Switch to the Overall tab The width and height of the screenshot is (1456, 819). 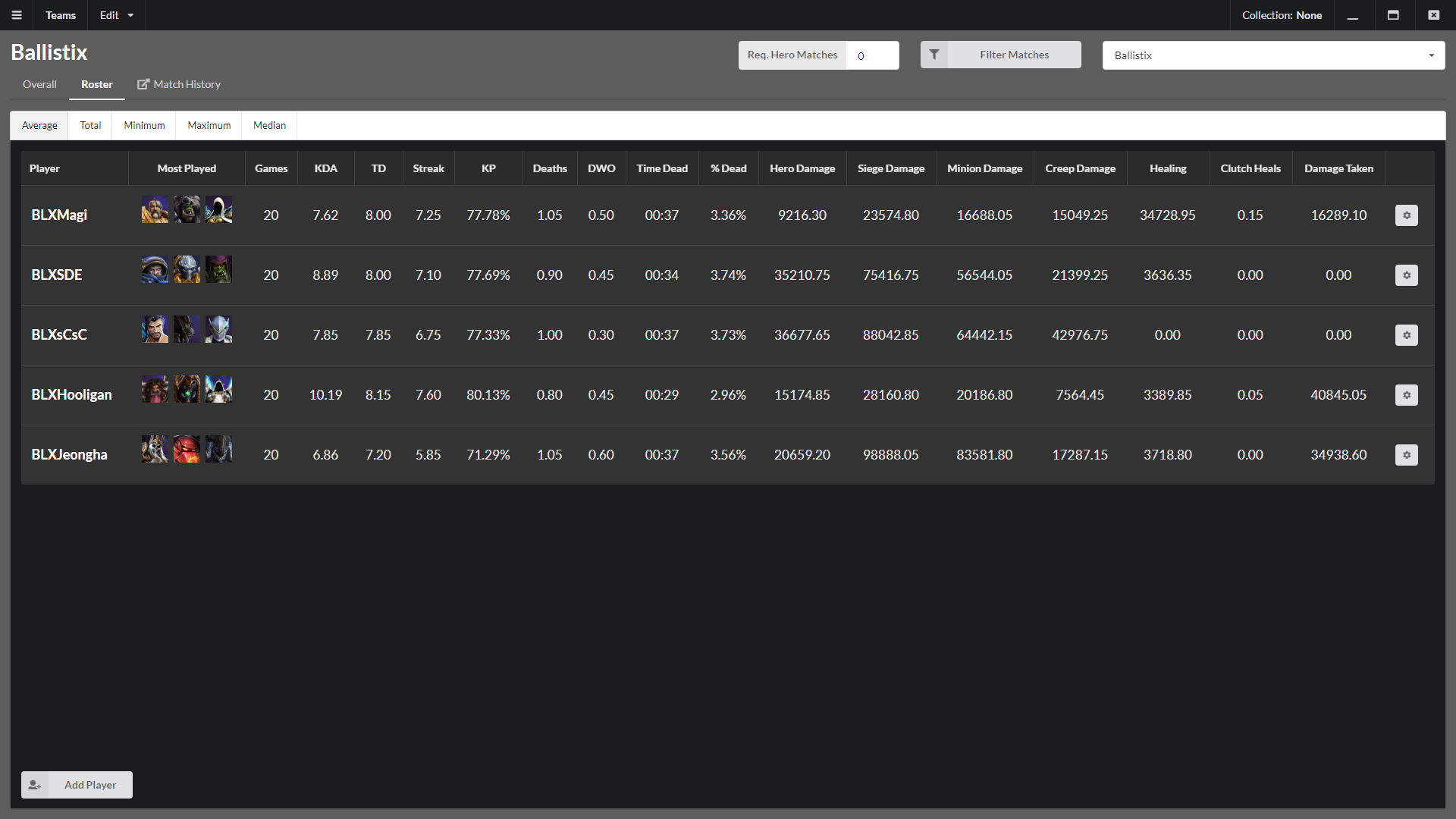point(39,84)
